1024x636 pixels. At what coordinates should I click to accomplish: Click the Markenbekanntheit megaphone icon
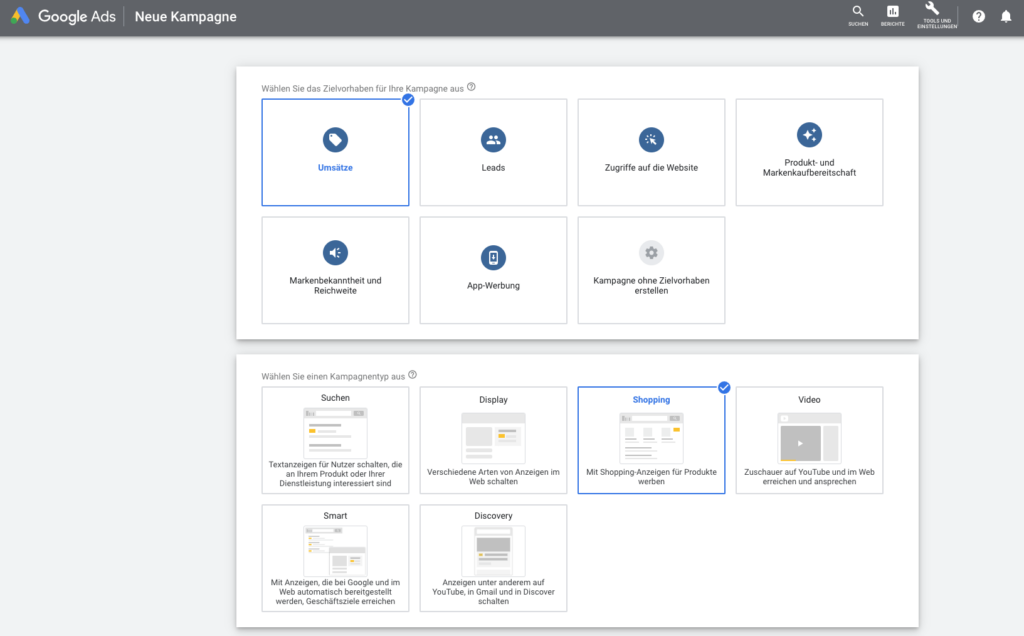point(335,253)
